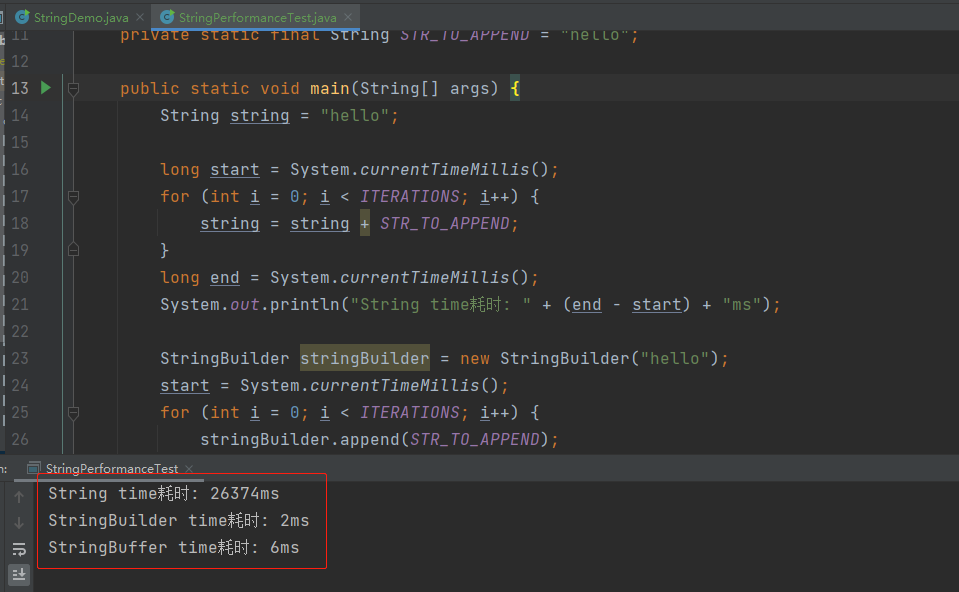The width and height of the screenshot is (959, 592).
Task: Close the StringDemo.java tab
Action: click(140, 17)
